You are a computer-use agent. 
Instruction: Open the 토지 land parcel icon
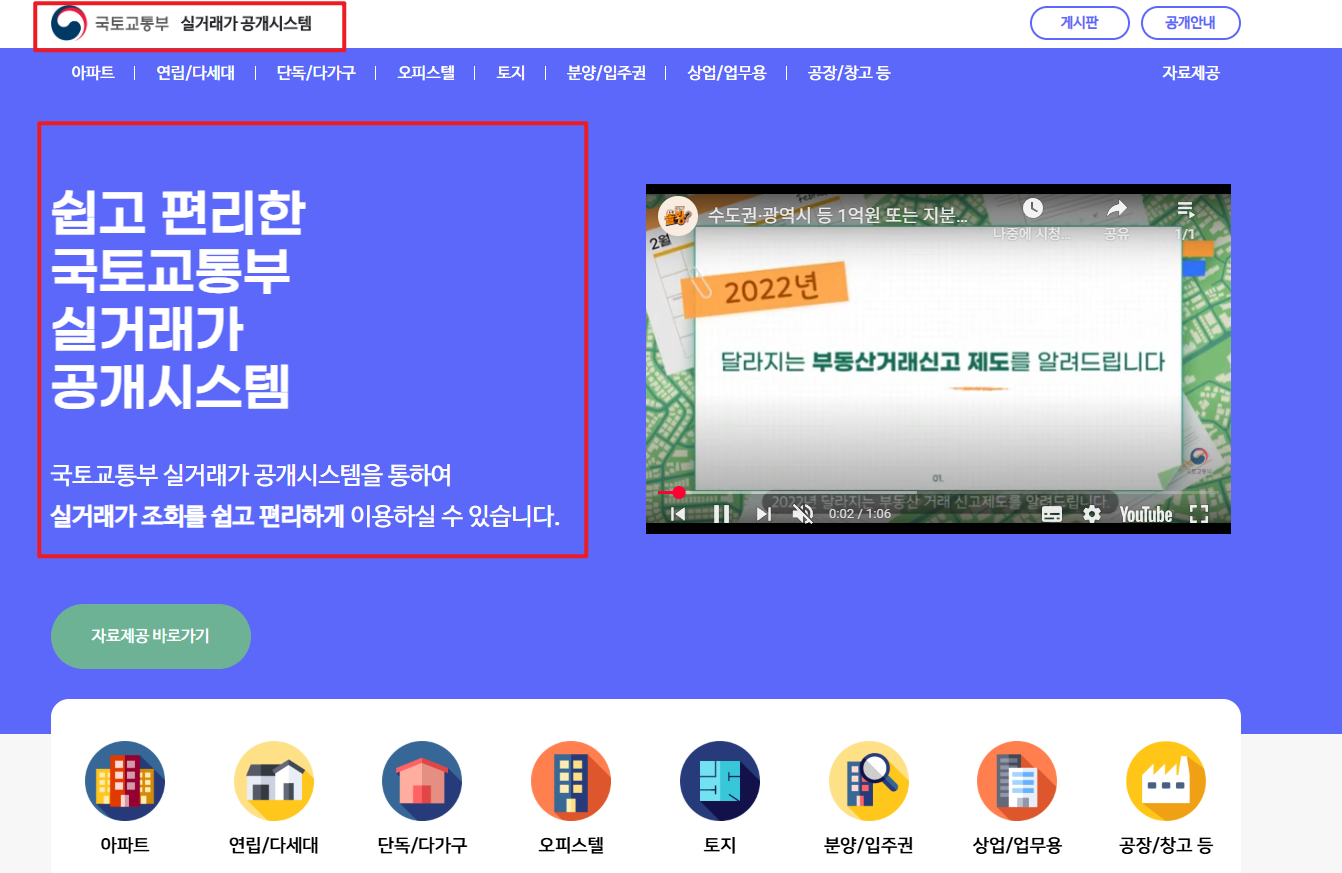point(719,780)
